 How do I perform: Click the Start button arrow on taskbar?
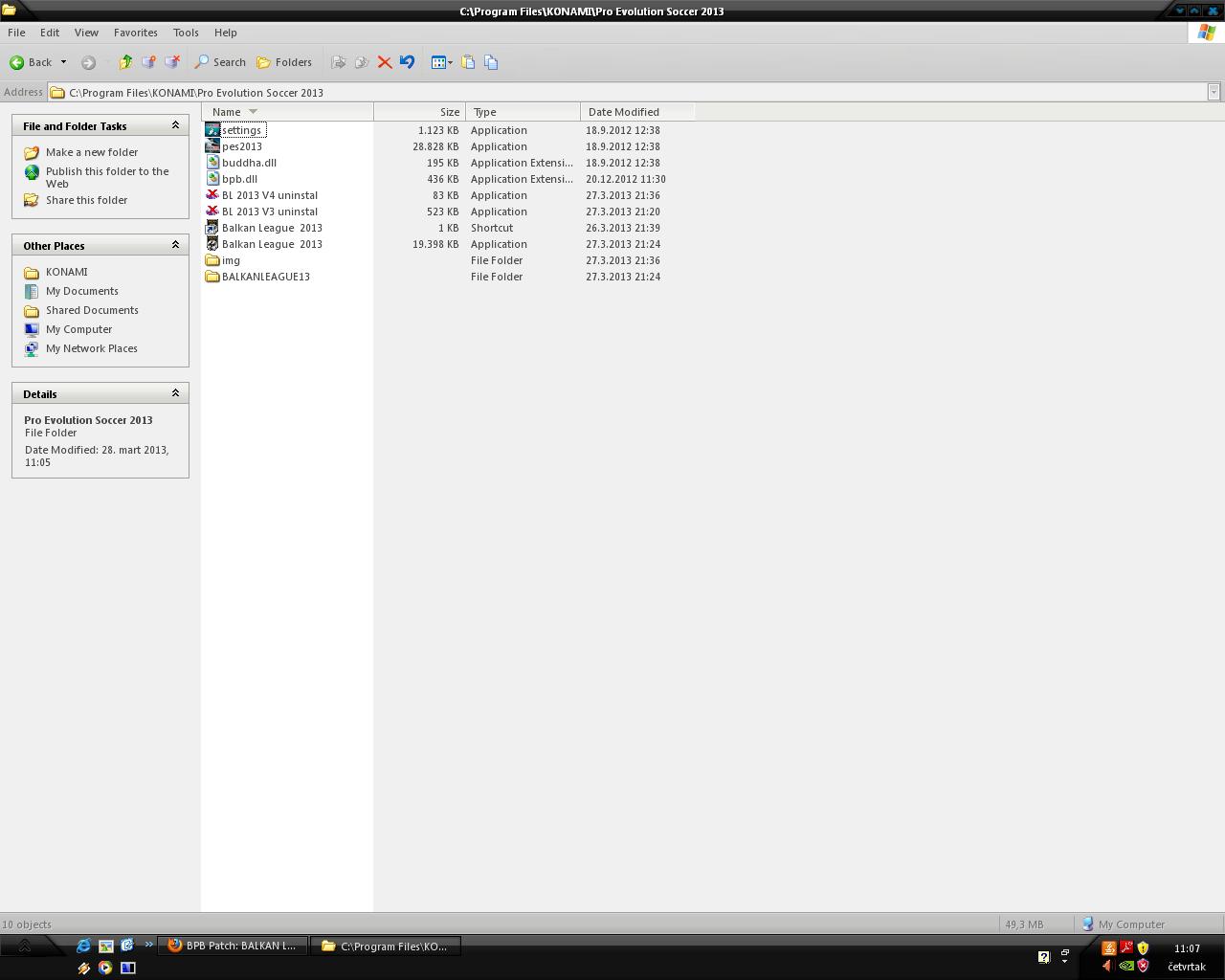coord(24,947)
